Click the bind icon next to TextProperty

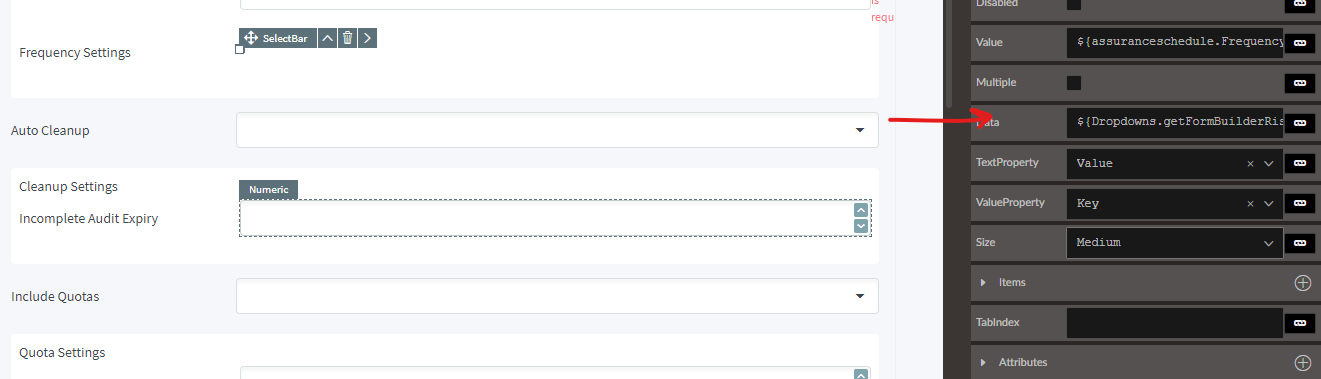[x=1300, y=163]
